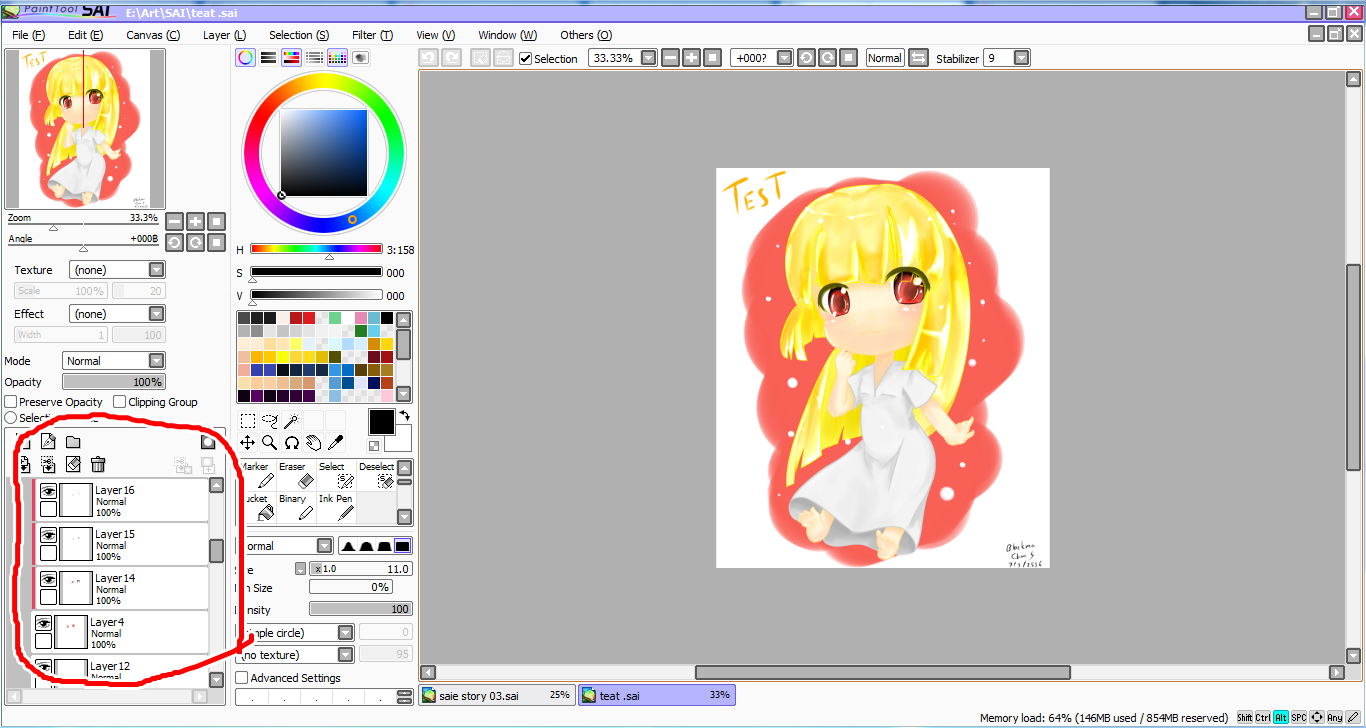1366x728 pixels.
Task: Uncheck the Selection checkbox in toolbar
Action: 526,59
